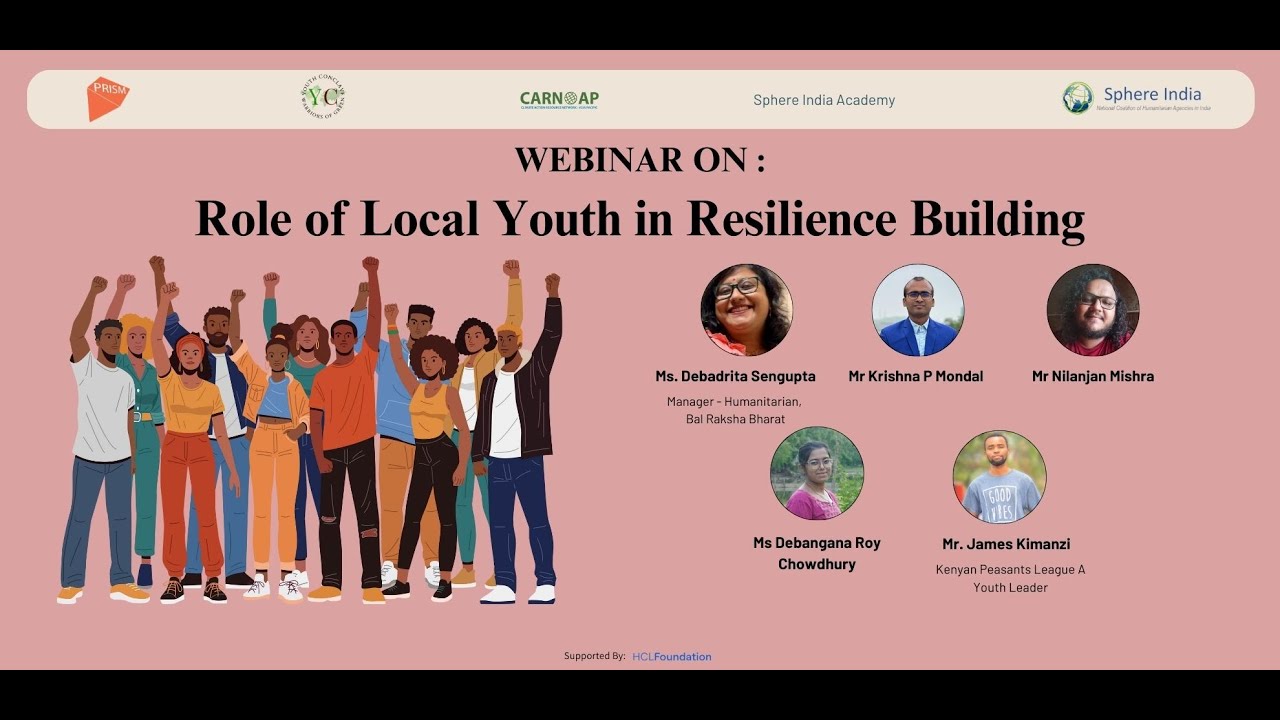
Task: Click Mr. James Kimanzi's photo
Action: 1000,477
